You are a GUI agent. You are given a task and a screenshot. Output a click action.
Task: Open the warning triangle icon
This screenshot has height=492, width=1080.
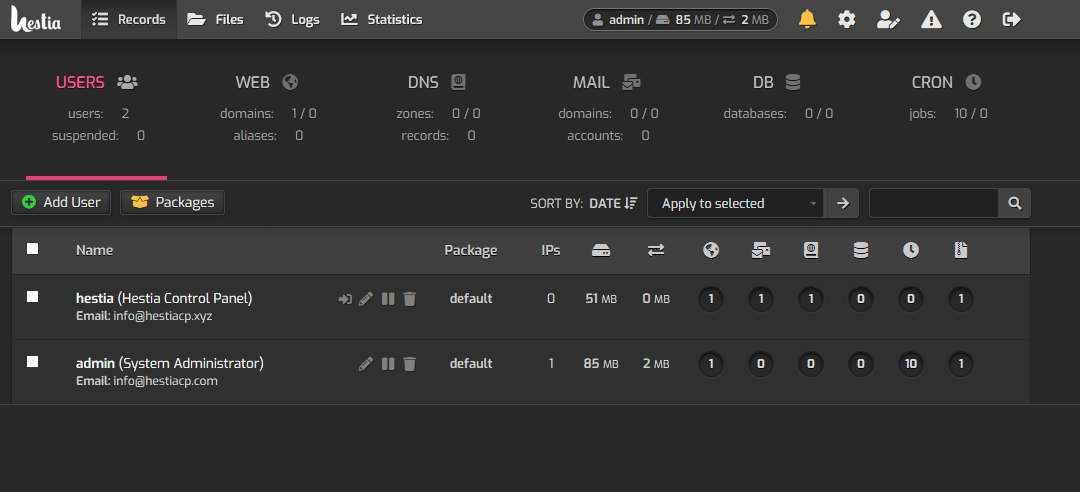[931, 19]
